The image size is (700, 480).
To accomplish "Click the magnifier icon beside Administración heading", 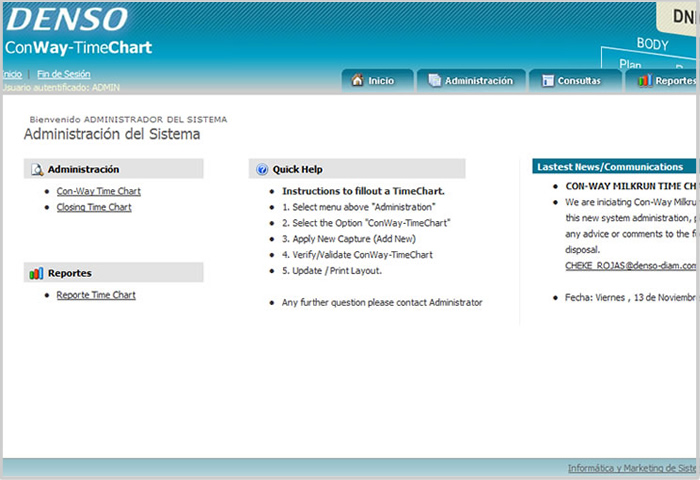I will [37, 170].
